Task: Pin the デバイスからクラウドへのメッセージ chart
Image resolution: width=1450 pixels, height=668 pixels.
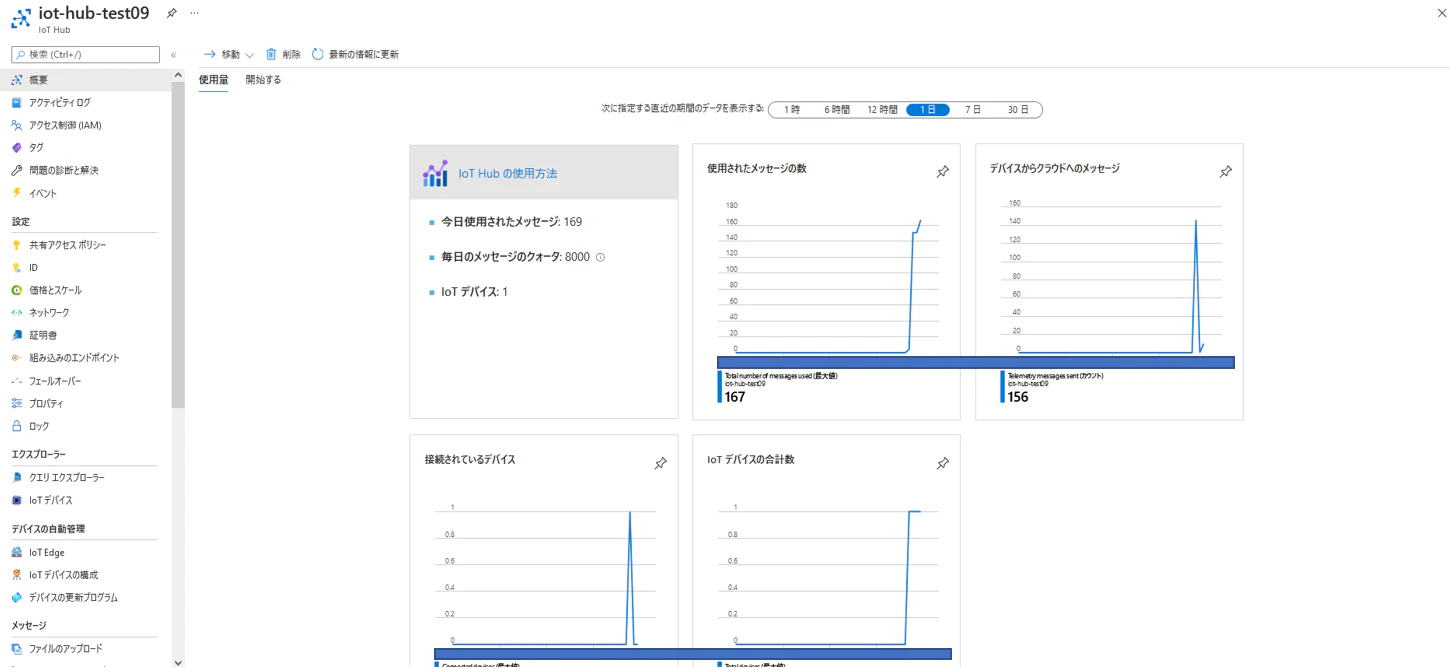Action: click(x=1225, y=172)
